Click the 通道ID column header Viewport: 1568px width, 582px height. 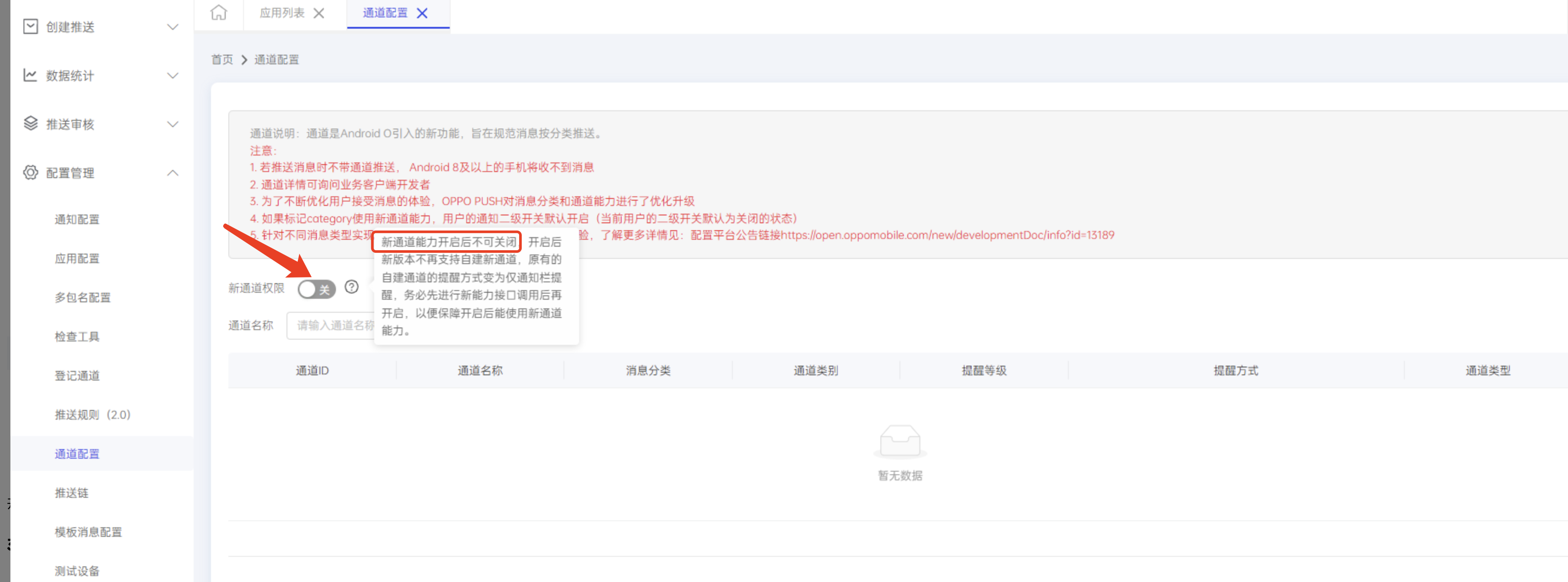point(312,370)
